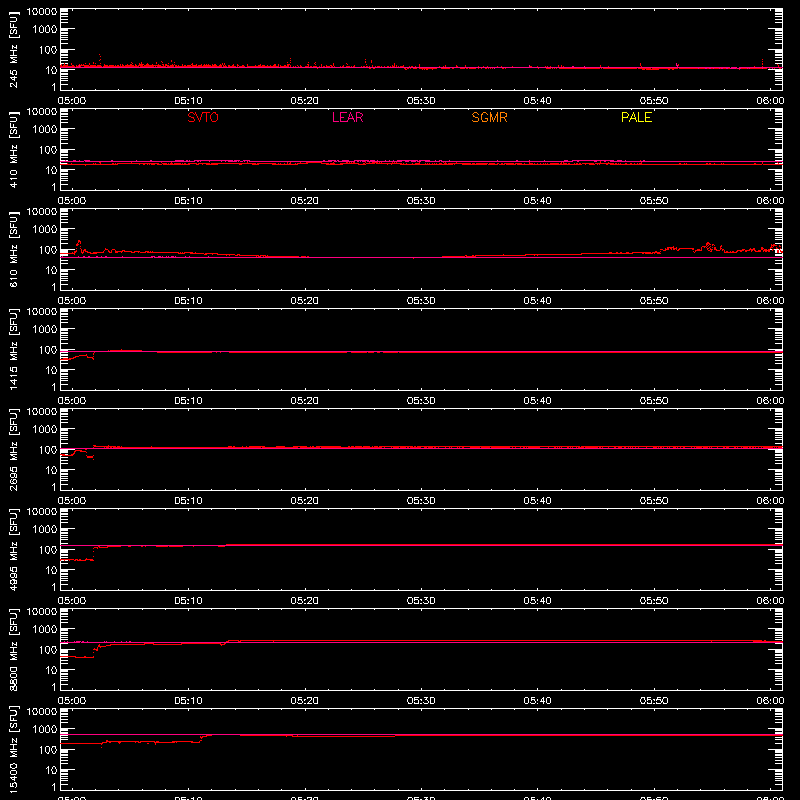Viewport: 800px width, 800px height.
Task: Click the 100 tick label on the 4995 MHz axis
Action: (x=48, y=550)
